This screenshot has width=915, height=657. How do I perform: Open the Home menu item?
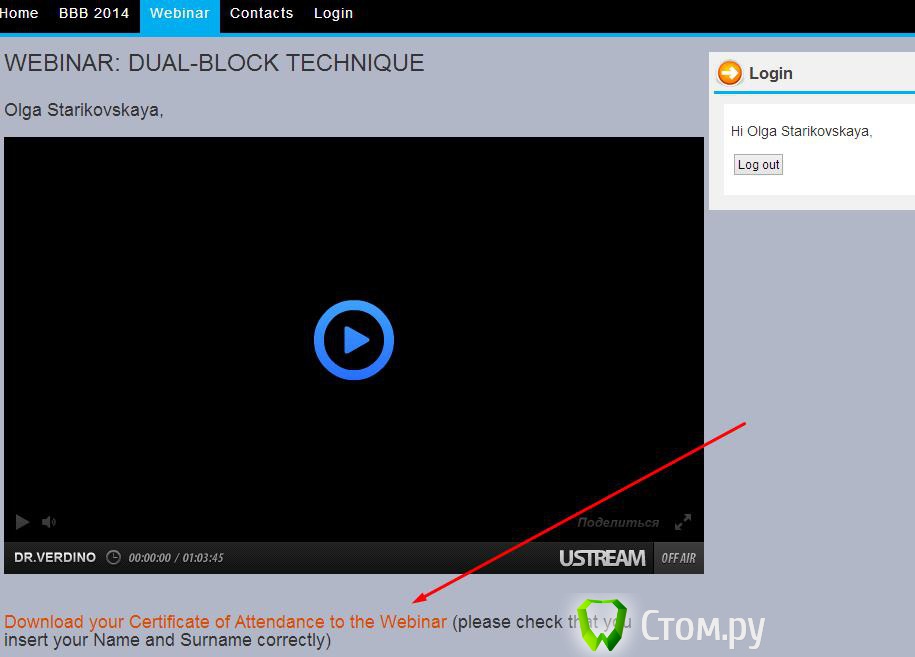19,14
